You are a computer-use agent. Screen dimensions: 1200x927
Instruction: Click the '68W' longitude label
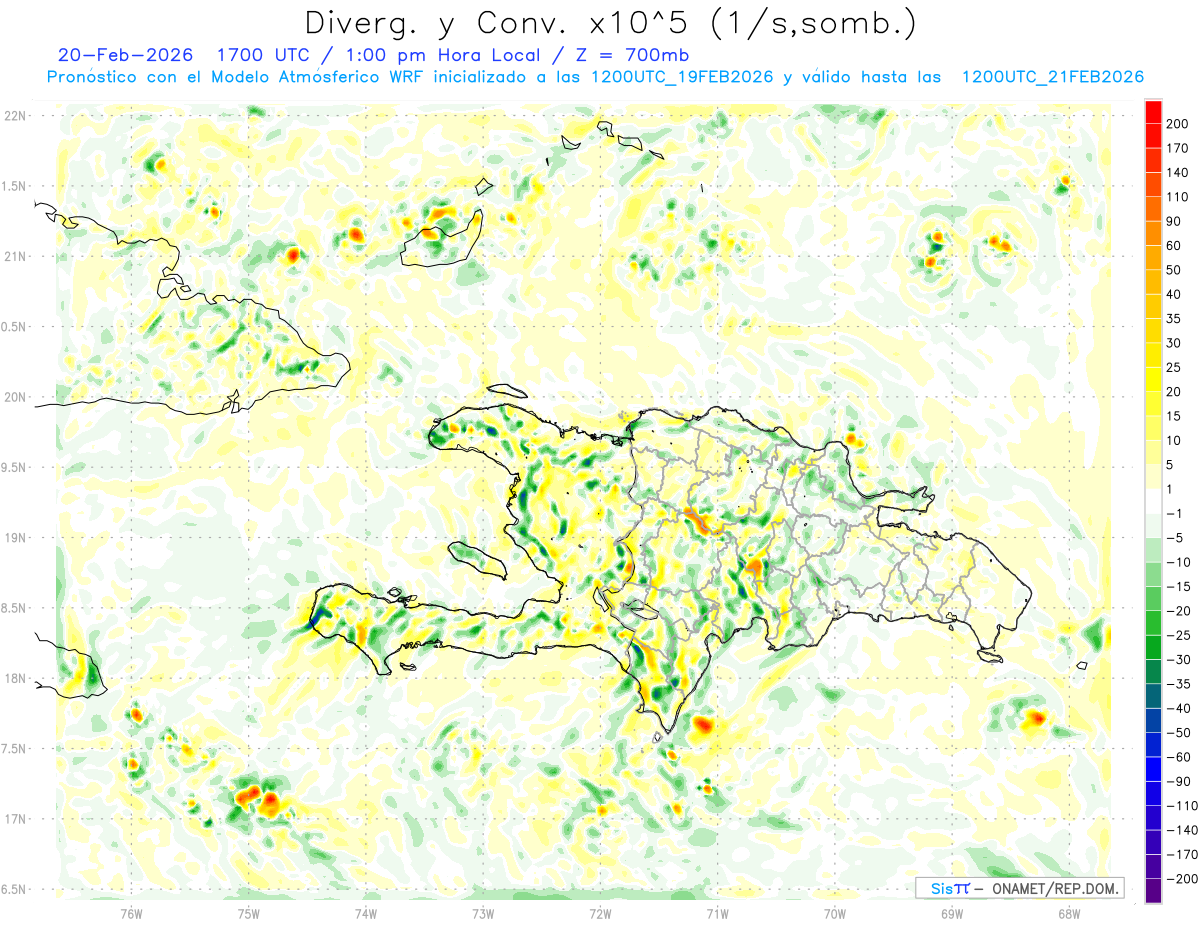click(x=1069, y=913)
